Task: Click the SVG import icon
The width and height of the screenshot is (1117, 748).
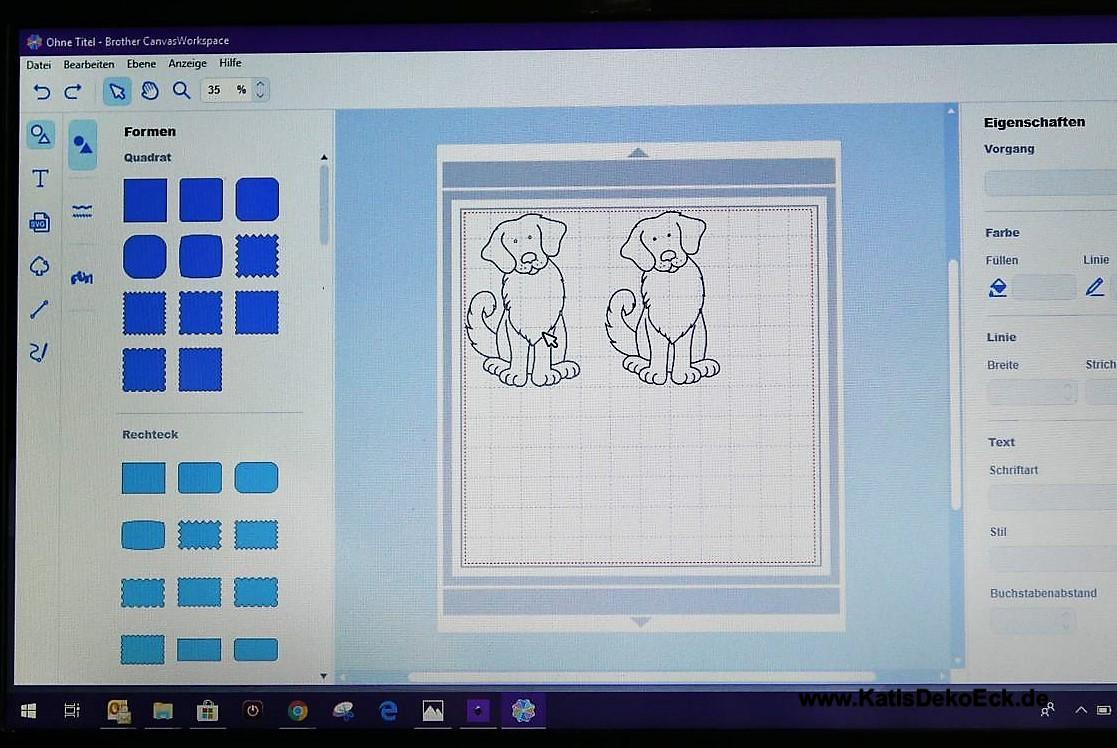Action: [x=40, y=222]
